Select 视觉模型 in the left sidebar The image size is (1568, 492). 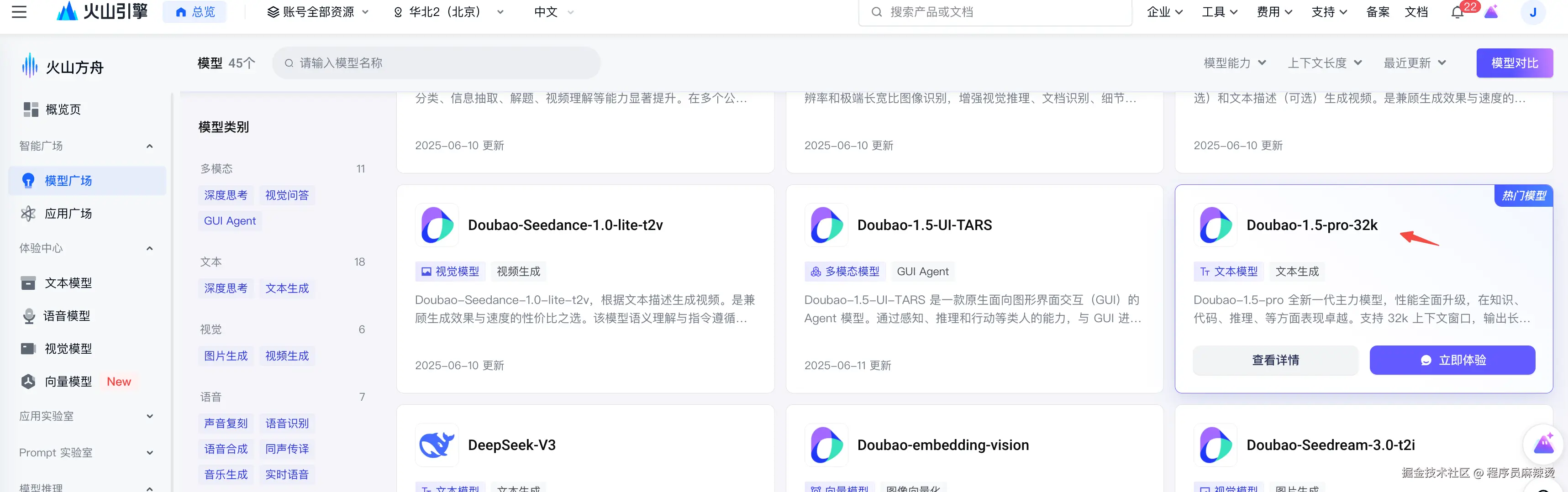pyautogui.click(x=67, y=349)
